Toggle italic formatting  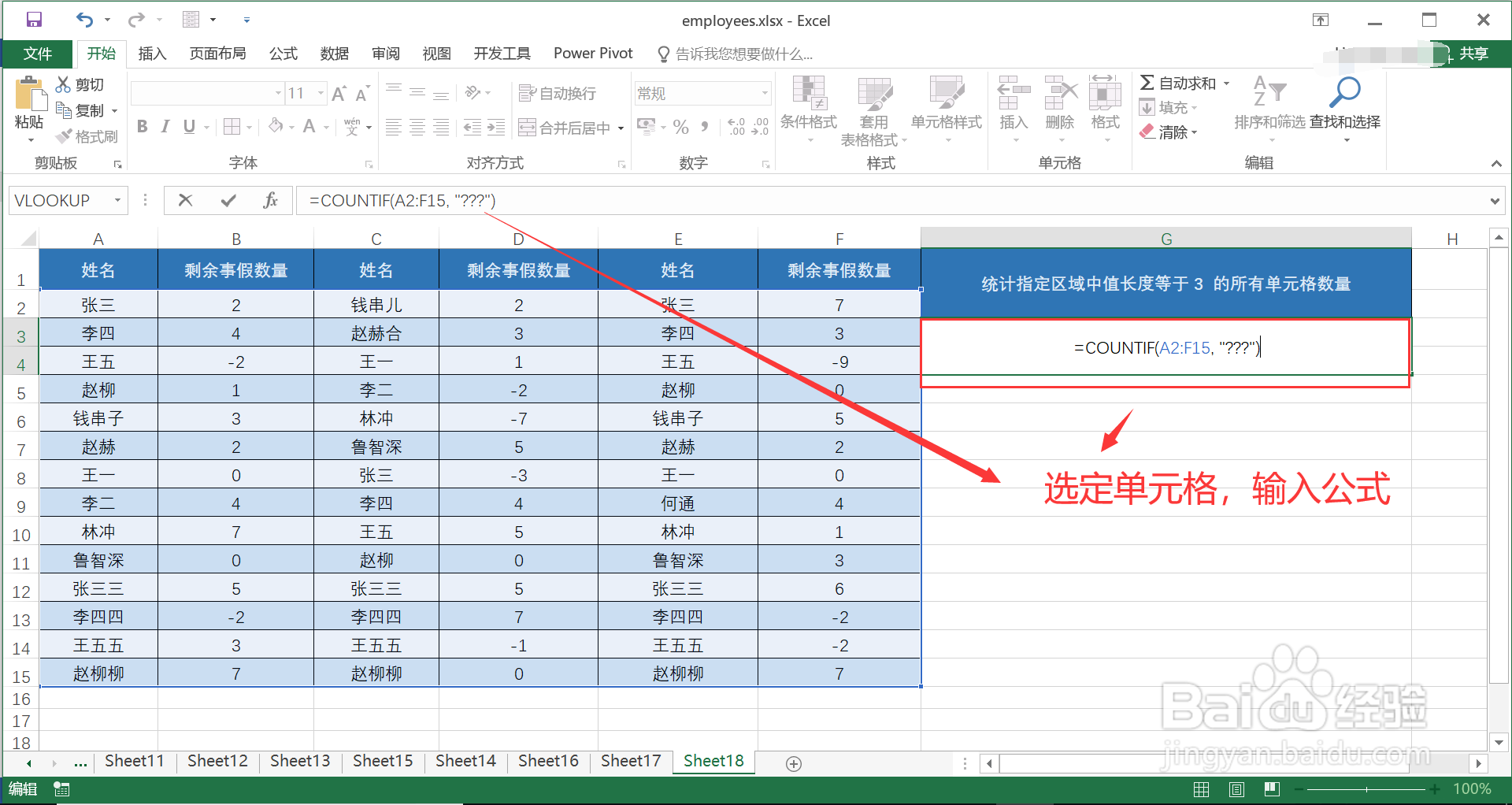pyautogui.click(x=165, y=126)
